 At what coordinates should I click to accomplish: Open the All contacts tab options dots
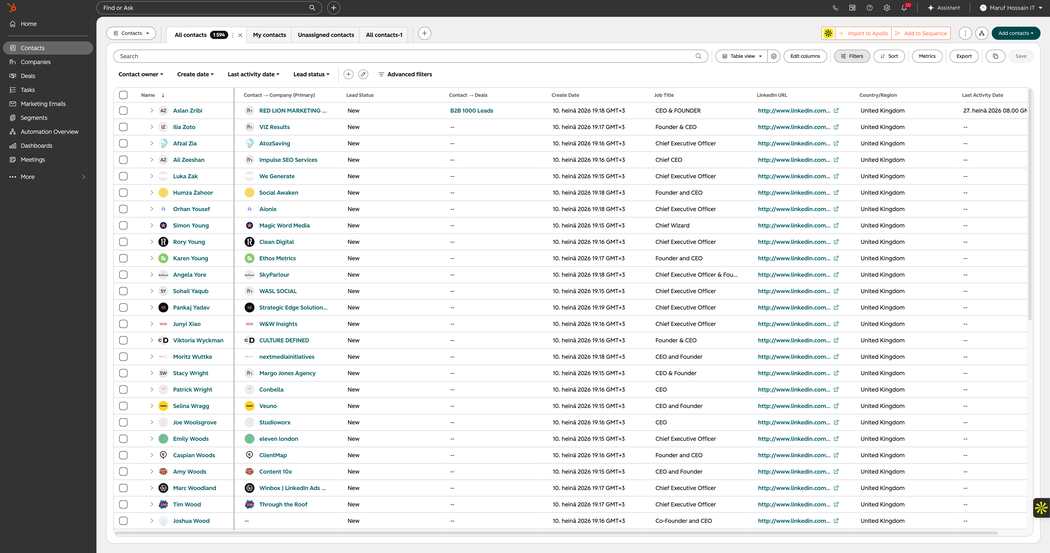(x=233, y=35)
